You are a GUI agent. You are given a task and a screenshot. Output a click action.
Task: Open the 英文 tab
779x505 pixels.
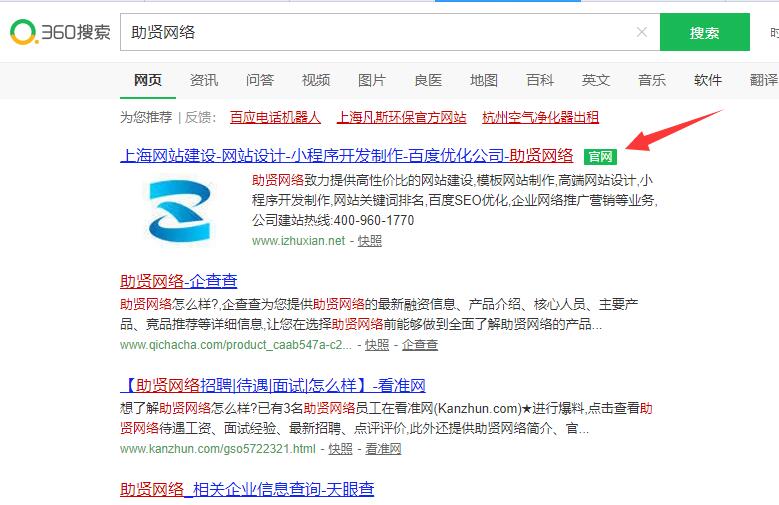pyautogui.click(x=596, y=80)
